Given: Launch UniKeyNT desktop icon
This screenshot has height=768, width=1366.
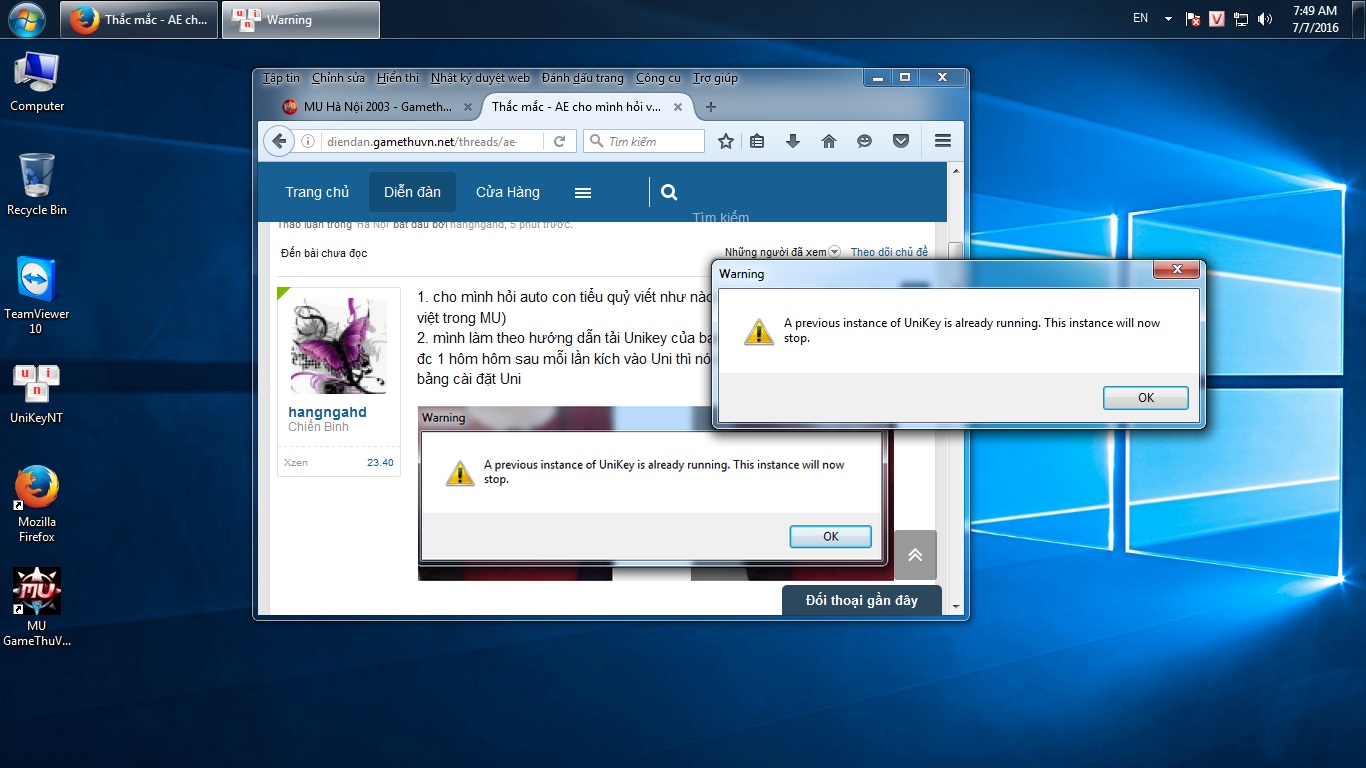Looking at the screenshot, I should pos(37,394).
